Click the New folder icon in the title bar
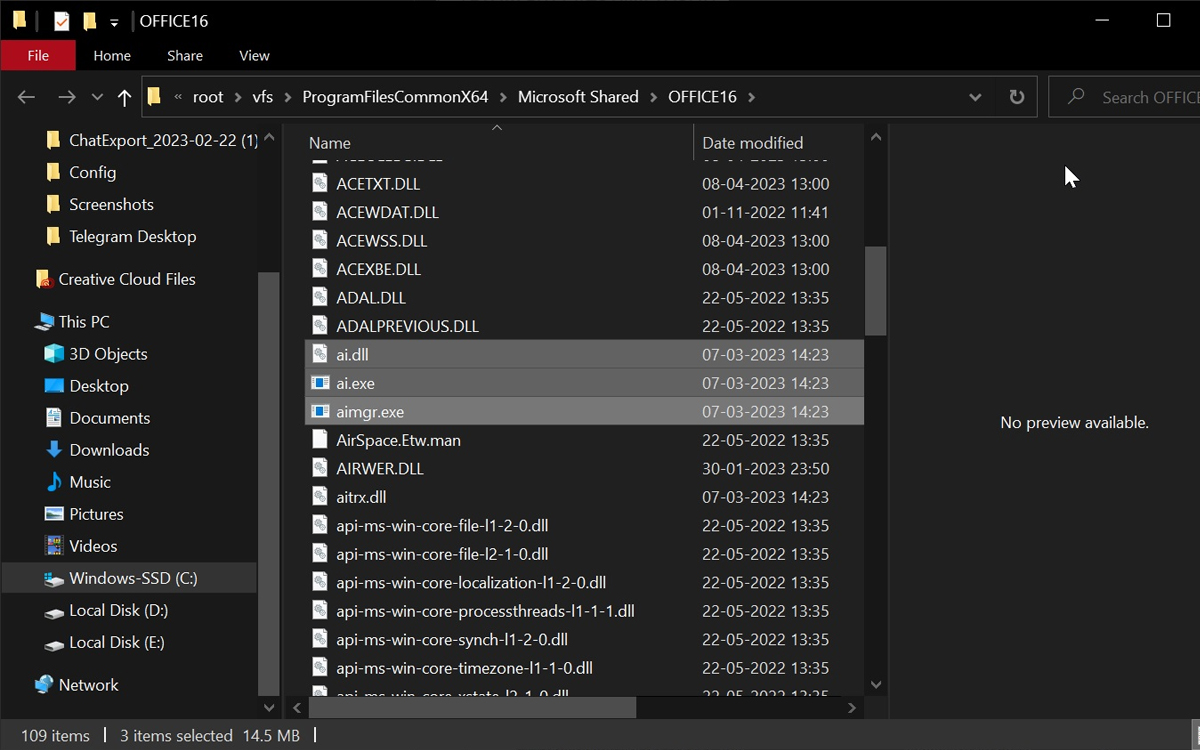The width and height of the screenshot is (1200, 750). [x=89, y=20]
